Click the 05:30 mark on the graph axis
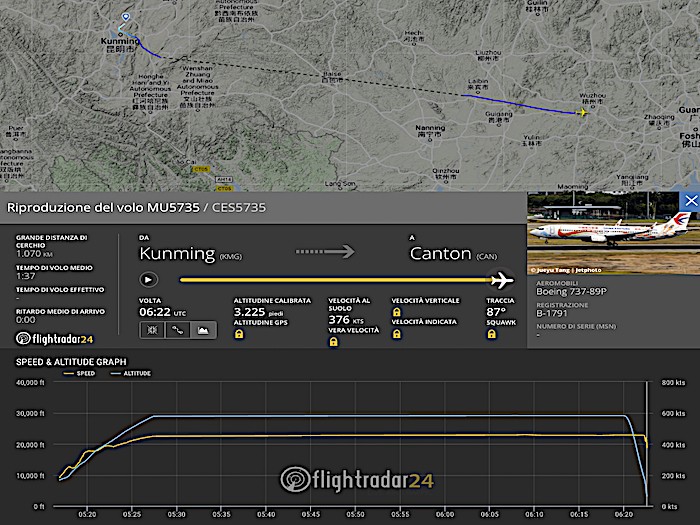 (x=176, y=514)
